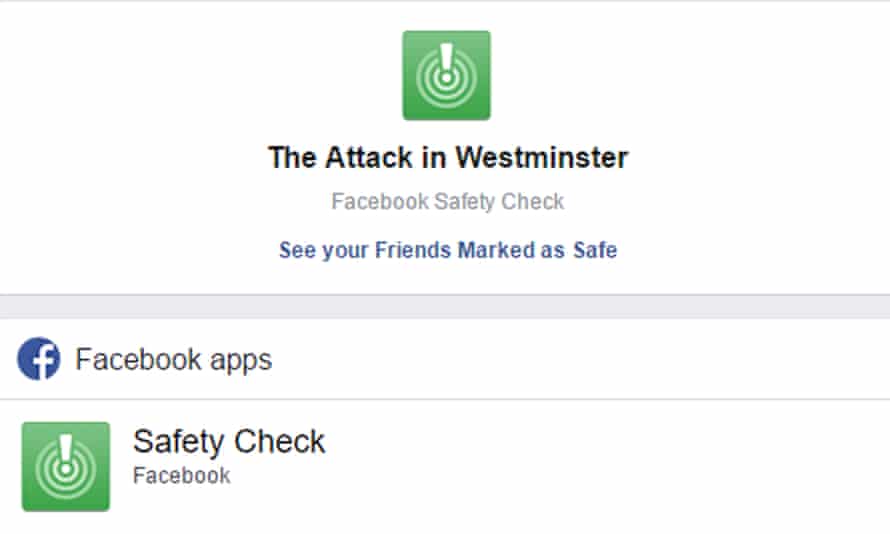Click the word "Westminster" in the headline
The height and width of the screenshot is (534, 890).
point(542,157)
